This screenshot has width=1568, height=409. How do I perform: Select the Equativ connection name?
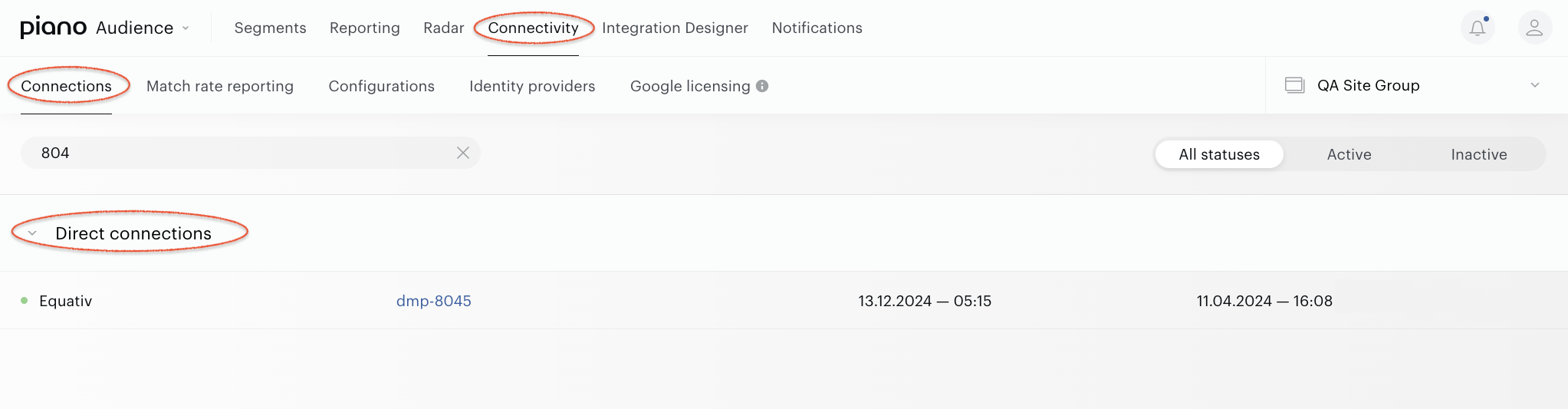pos(65,301)
